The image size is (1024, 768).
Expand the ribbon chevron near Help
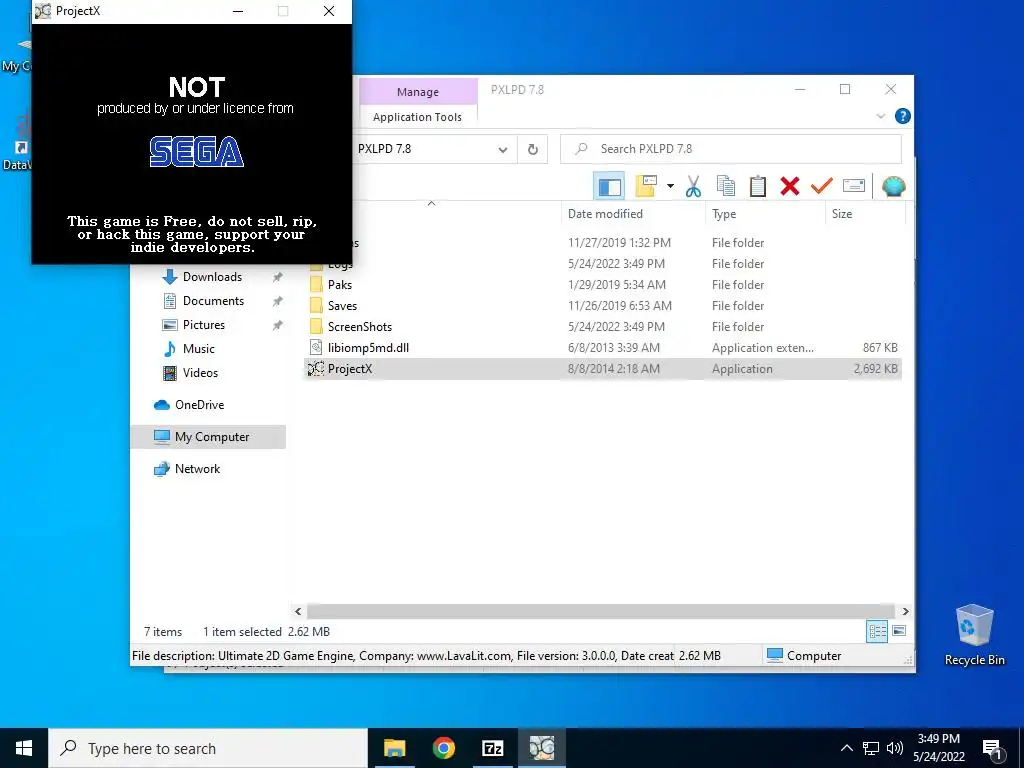point(880,116)
